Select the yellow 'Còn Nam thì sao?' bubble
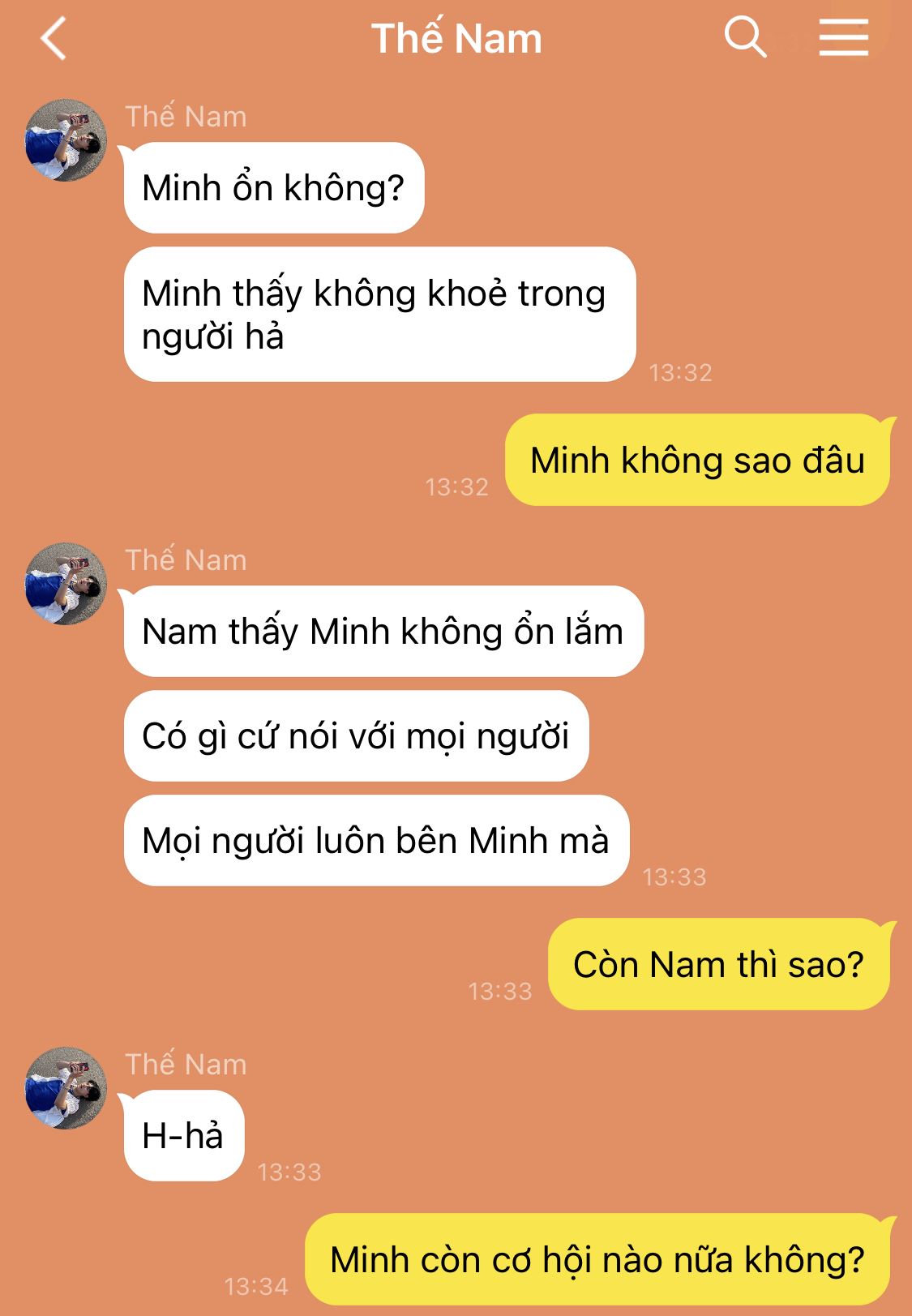912x1316 pixels. 718,964
